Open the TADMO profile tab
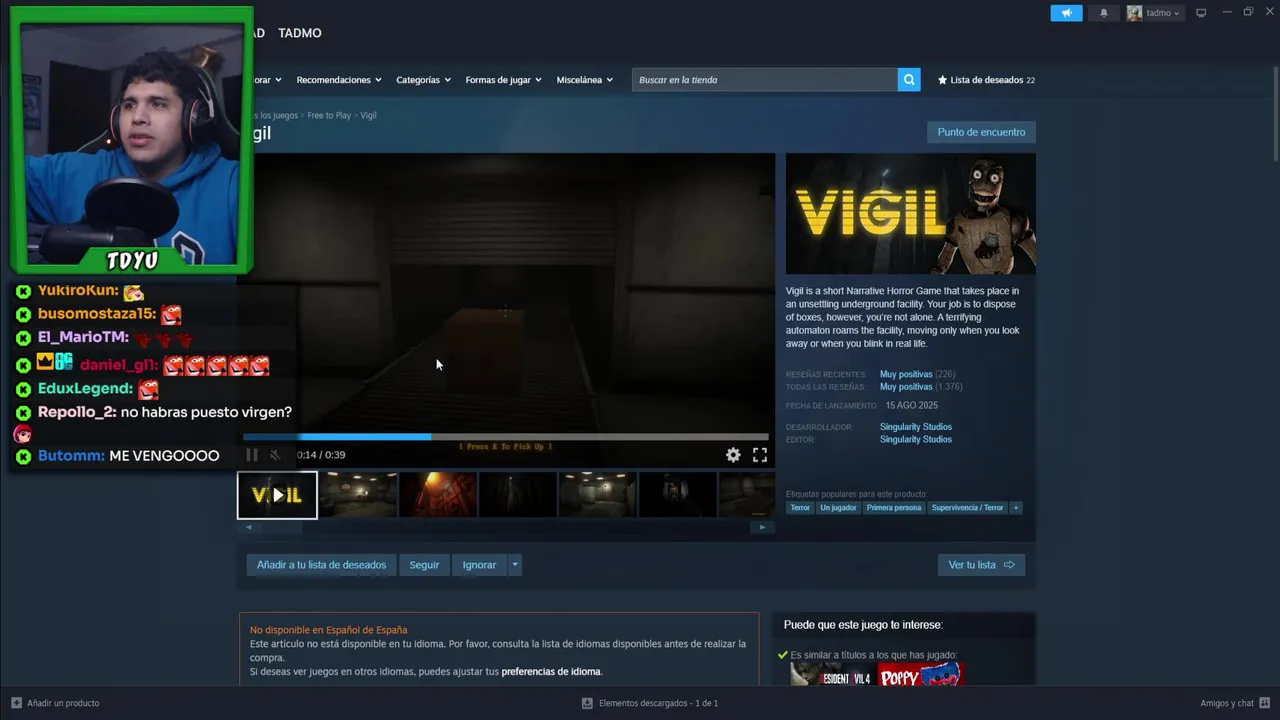 click(x=300, y=33)
